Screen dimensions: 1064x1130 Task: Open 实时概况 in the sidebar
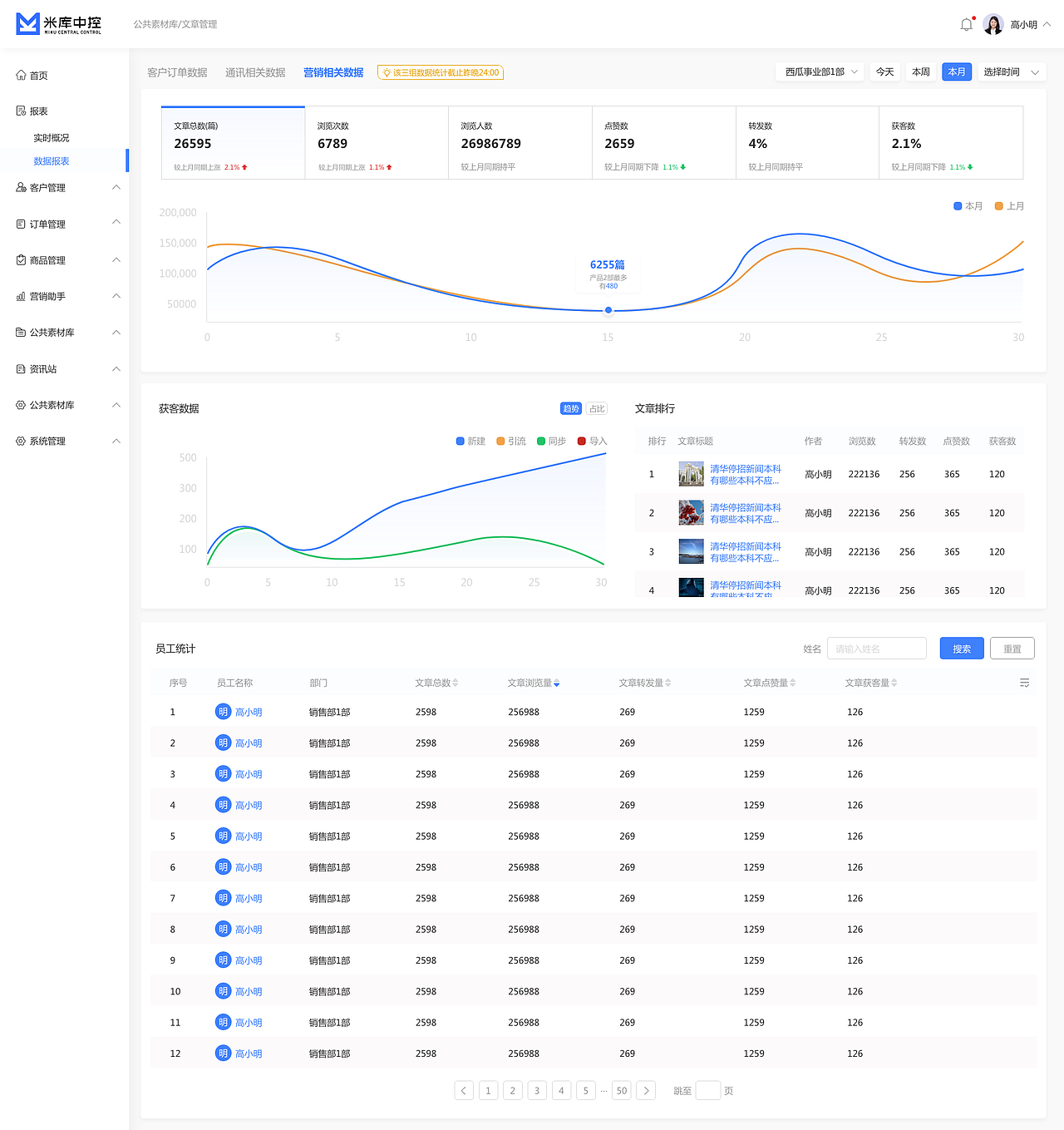pos(52,138)
